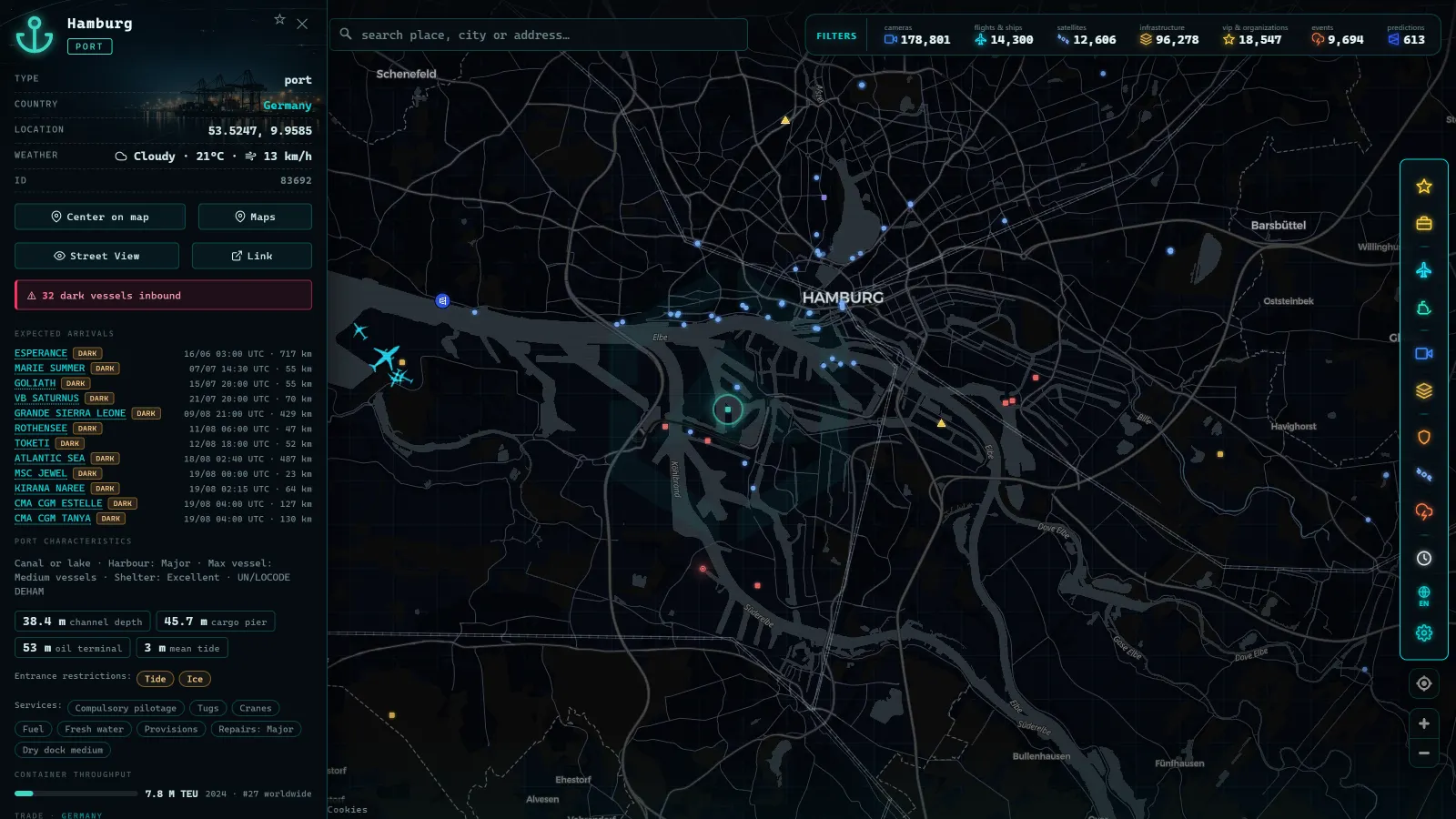The height and width of the screenshot is (819, 1456).
Task: Click the orange shield icon
Action: point(1424,438)
